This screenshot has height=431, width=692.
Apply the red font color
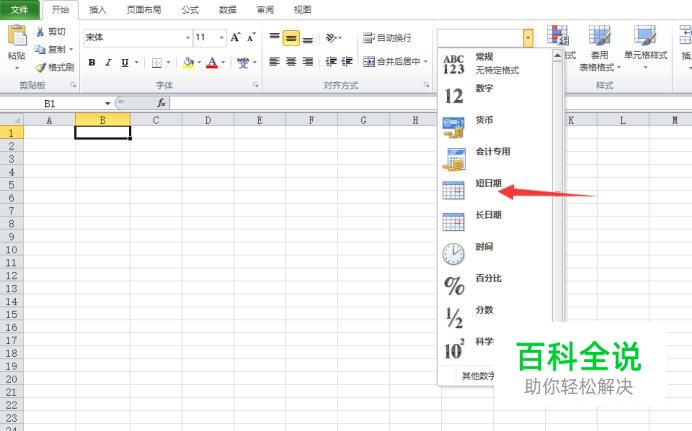pyautogui.click(x=212, y=63)
